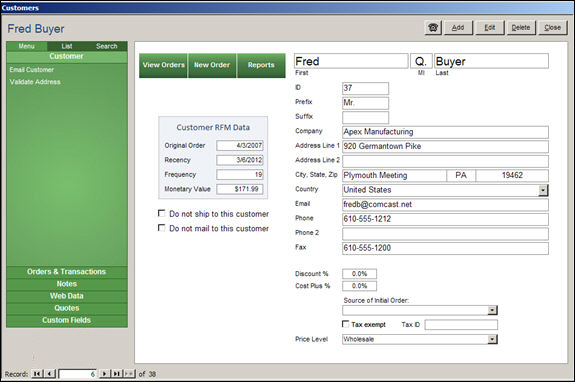This screenshot has width=575, height=382.
Task: Click the new record navigation button
Action: click(x=129, y=374)
